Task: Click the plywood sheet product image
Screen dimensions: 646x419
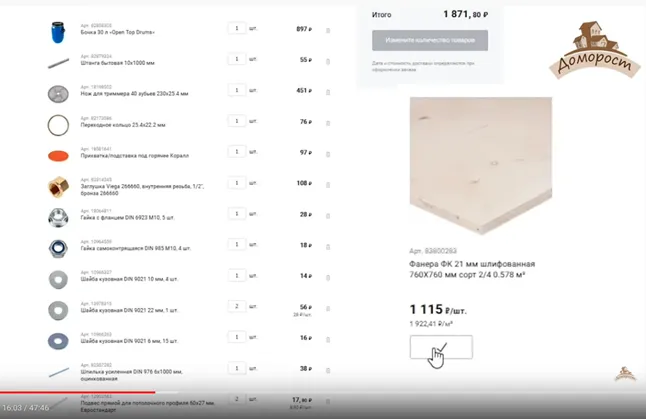Action: click(480, 166)
